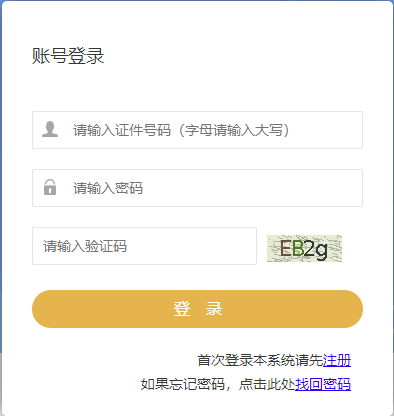394x416 pixels.
Task: Open the 找回密码 password recovery link
Action: 323,384
